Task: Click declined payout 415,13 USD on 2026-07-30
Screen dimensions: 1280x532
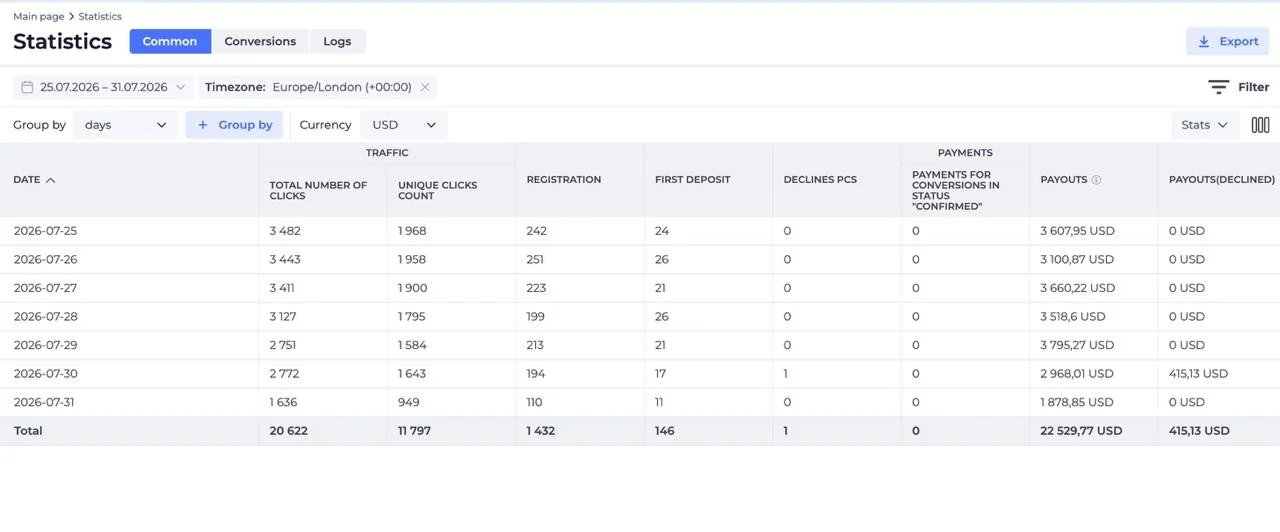Action: (1198, 374)
